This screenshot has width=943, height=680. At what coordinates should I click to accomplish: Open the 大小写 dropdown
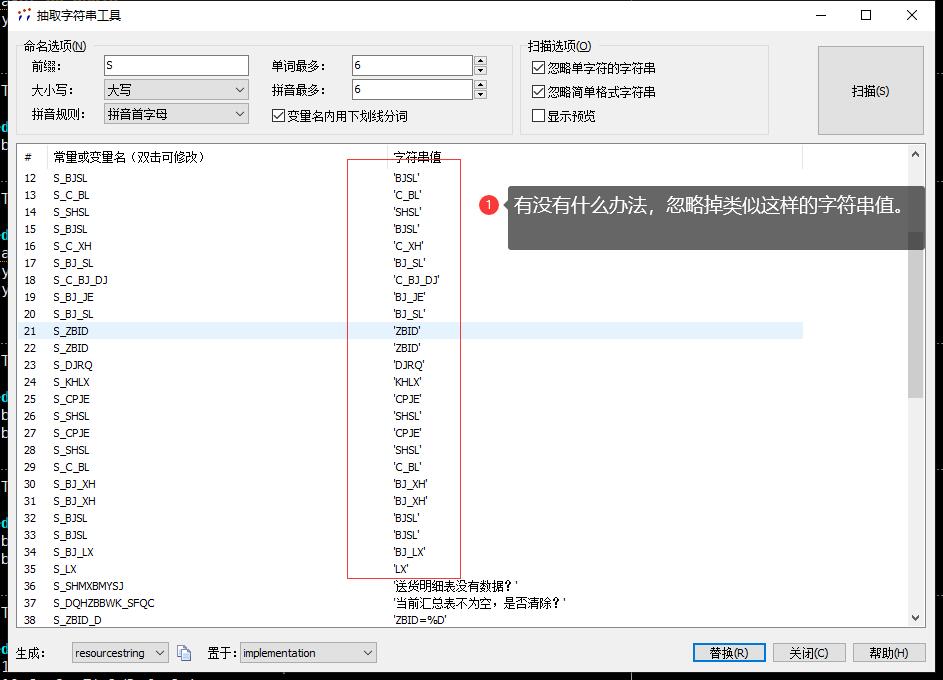tap(176, 90)
